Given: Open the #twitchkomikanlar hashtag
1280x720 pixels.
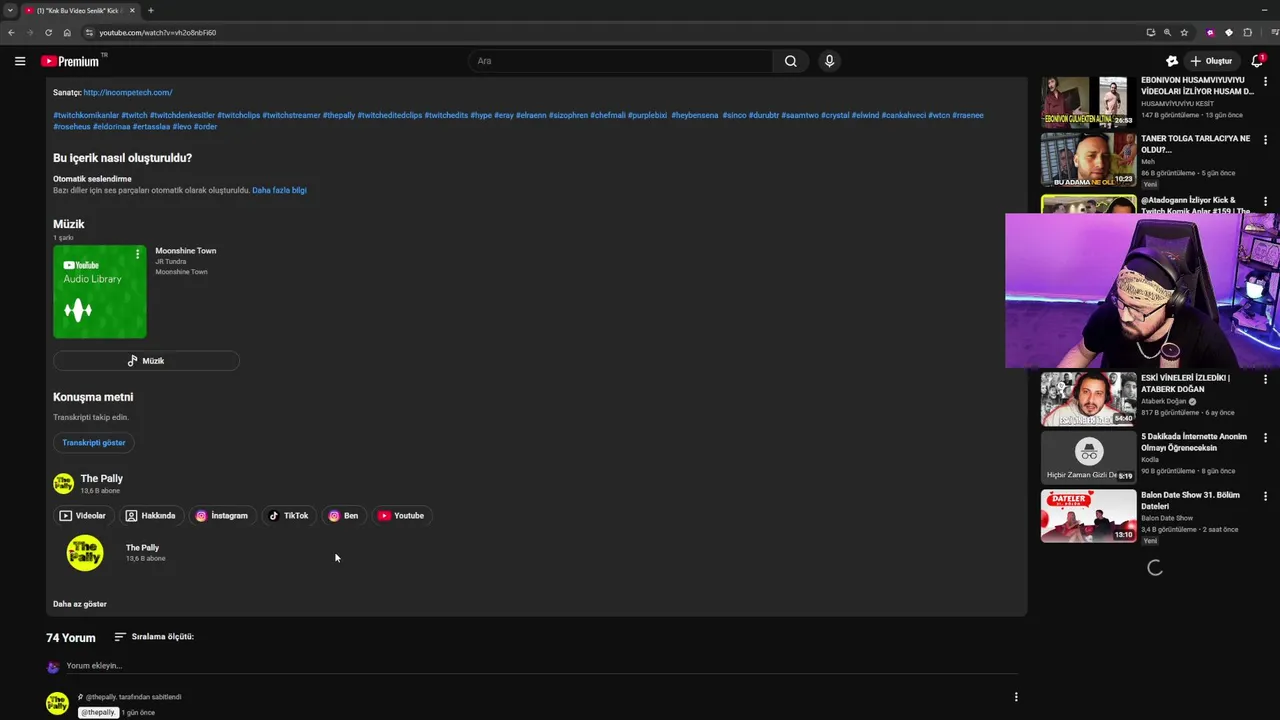Looking at the screenshot, I should coord(86,115).
